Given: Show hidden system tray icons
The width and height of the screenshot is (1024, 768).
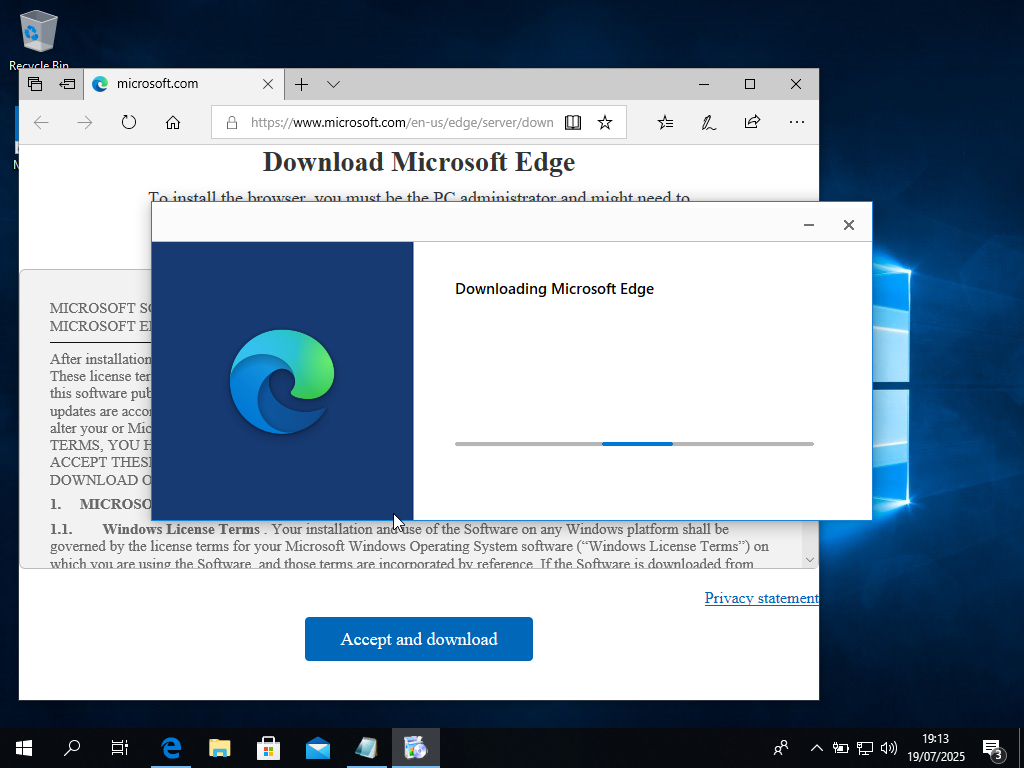Looking at the screenshot, I should point(817,747).
